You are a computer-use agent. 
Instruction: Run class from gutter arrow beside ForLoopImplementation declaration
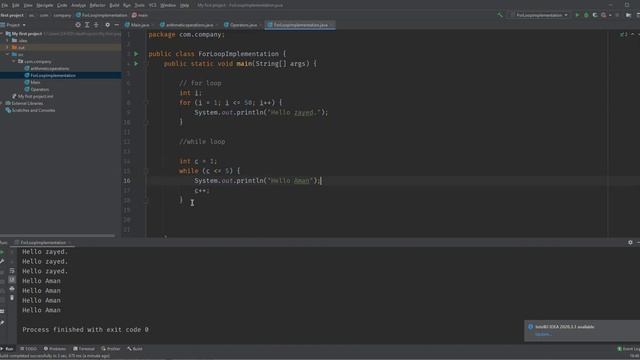tap(136, 54)
